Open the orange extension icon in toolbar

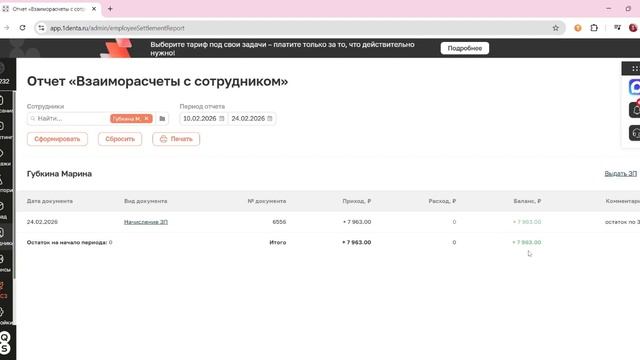tap(578, 28)
